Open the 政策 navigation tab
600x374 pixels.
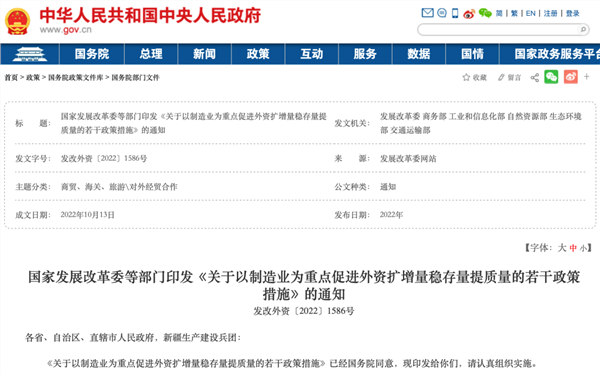(258, 54)
